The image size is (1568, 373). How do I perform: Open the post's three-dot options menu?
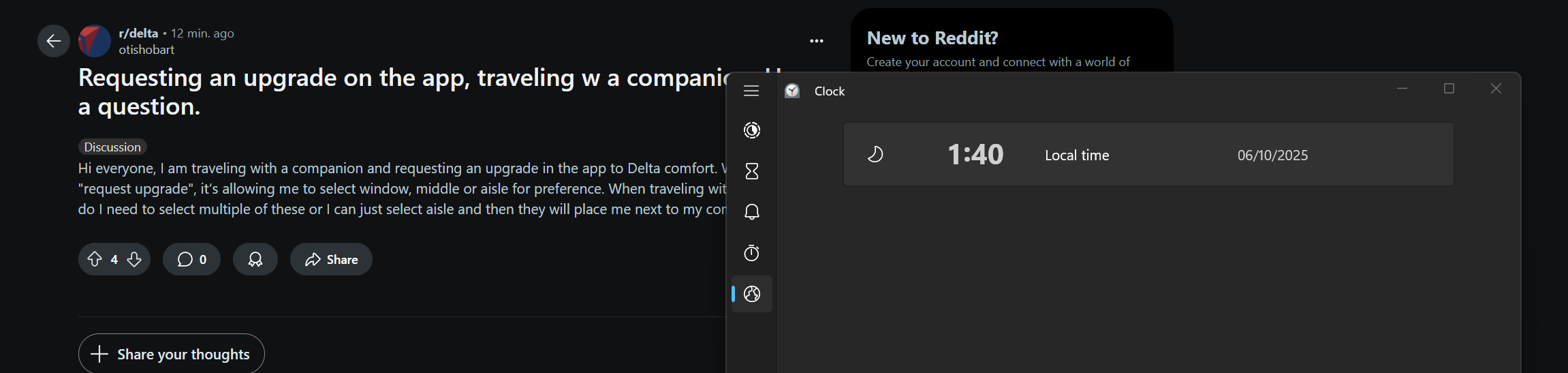coord(817,41)
